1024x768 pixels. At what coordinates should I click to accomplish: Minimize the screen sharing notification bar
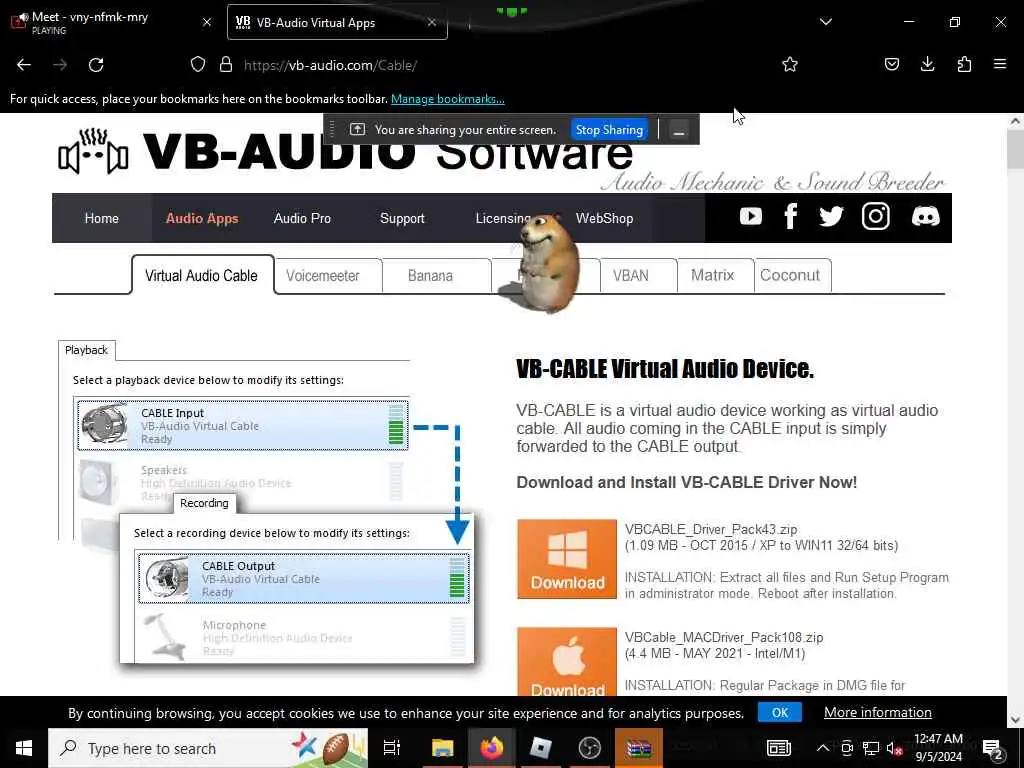coord(679,130)
